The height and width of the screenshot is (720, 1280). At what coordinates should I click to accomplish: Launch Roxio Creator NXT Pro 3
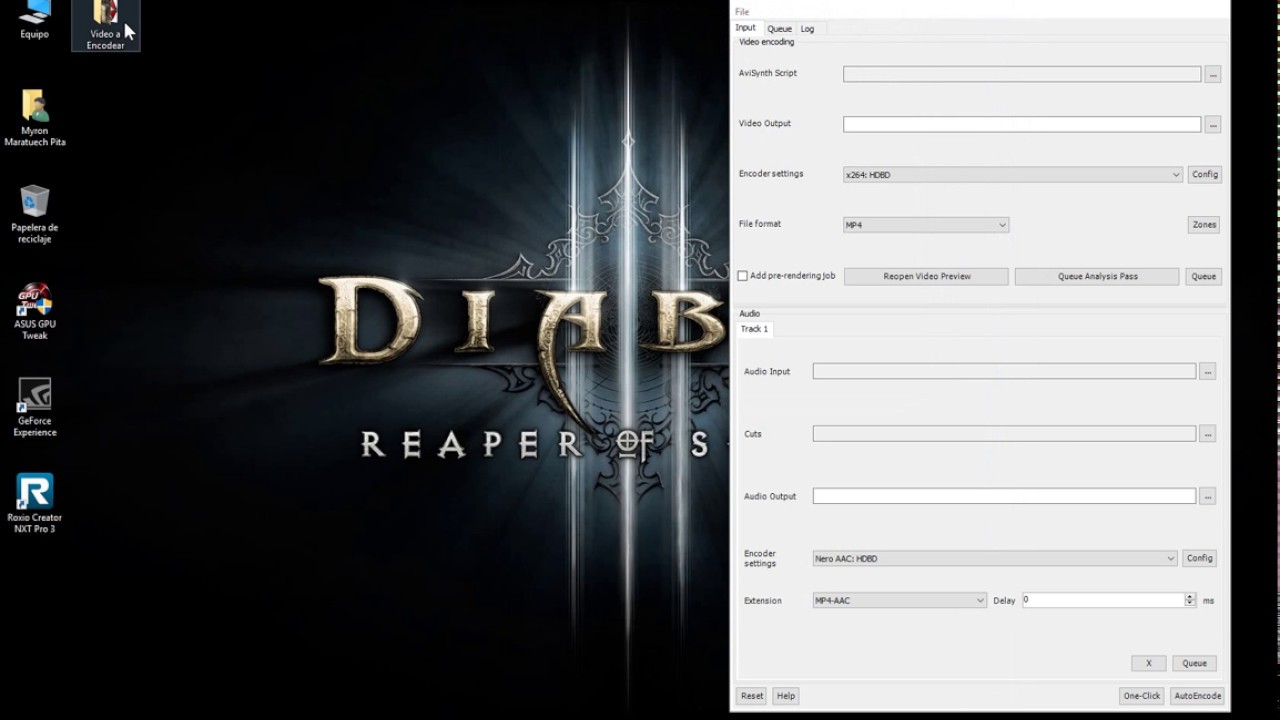coord(35,503)
